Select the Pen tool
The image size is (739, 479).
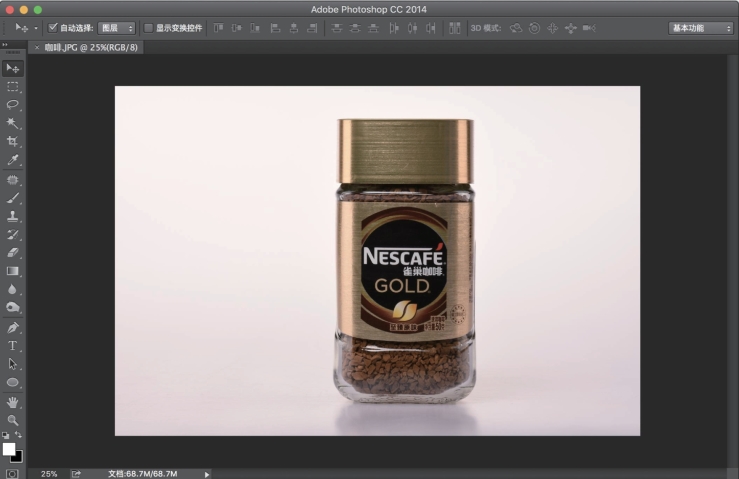(x=13, y=327)
